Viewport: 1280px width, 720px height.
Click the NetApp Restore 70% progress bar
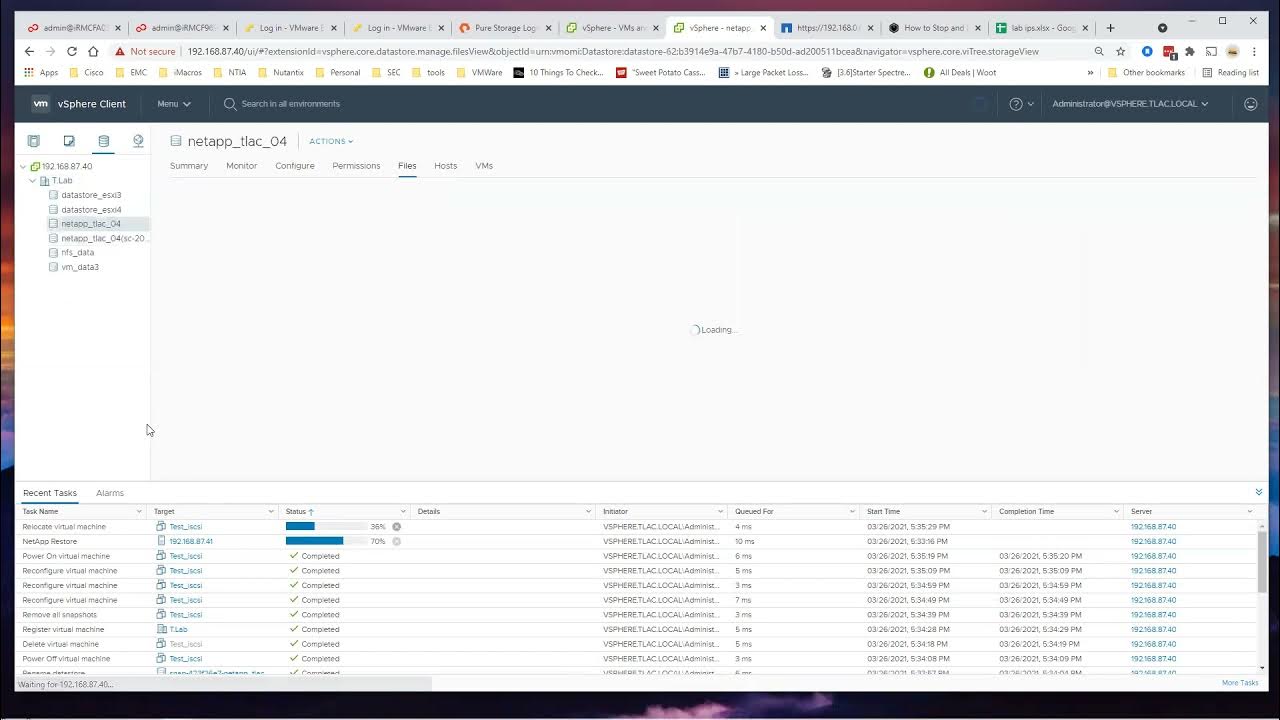(326, 541)
